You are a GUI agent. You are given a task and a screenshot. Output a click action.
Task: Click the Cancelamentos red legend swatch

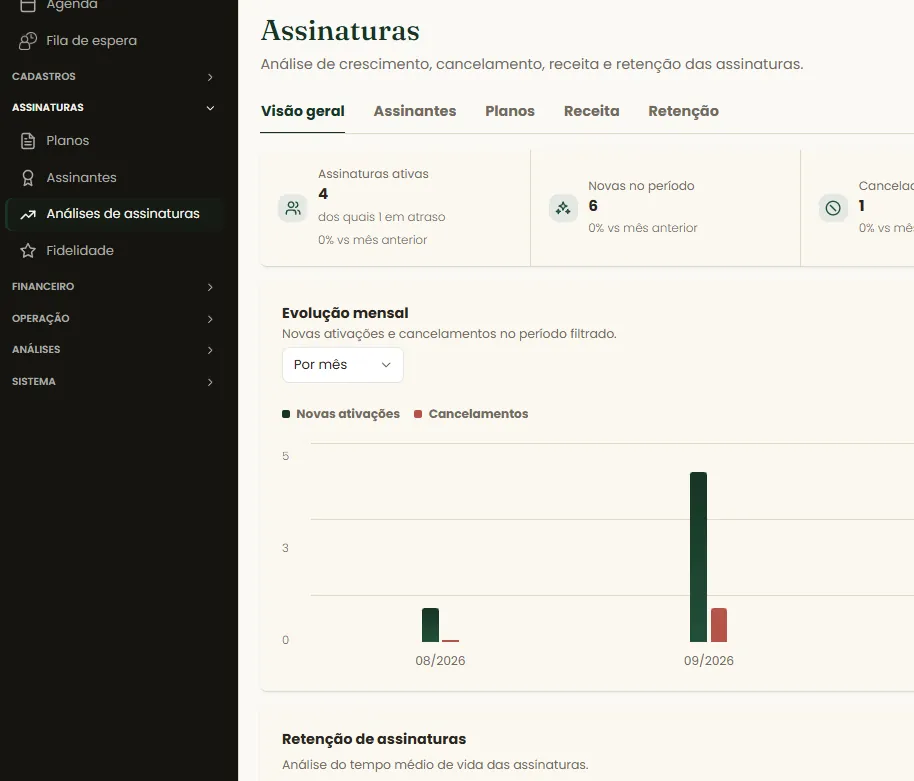(418, 414)
